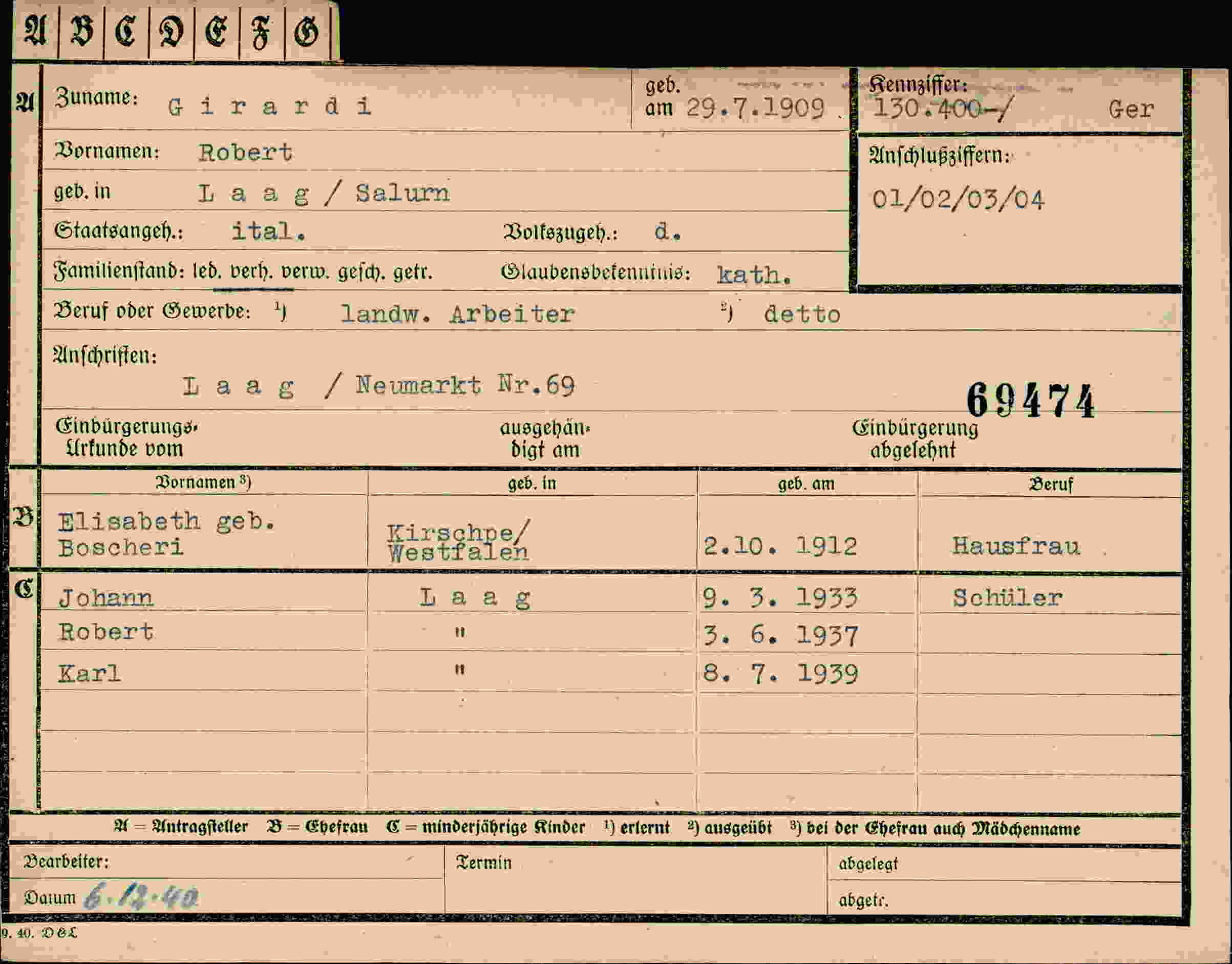1232x964 pixels.
Task: Click Robert's birth date 3. 6. 1937
Action: coord(781,637)
